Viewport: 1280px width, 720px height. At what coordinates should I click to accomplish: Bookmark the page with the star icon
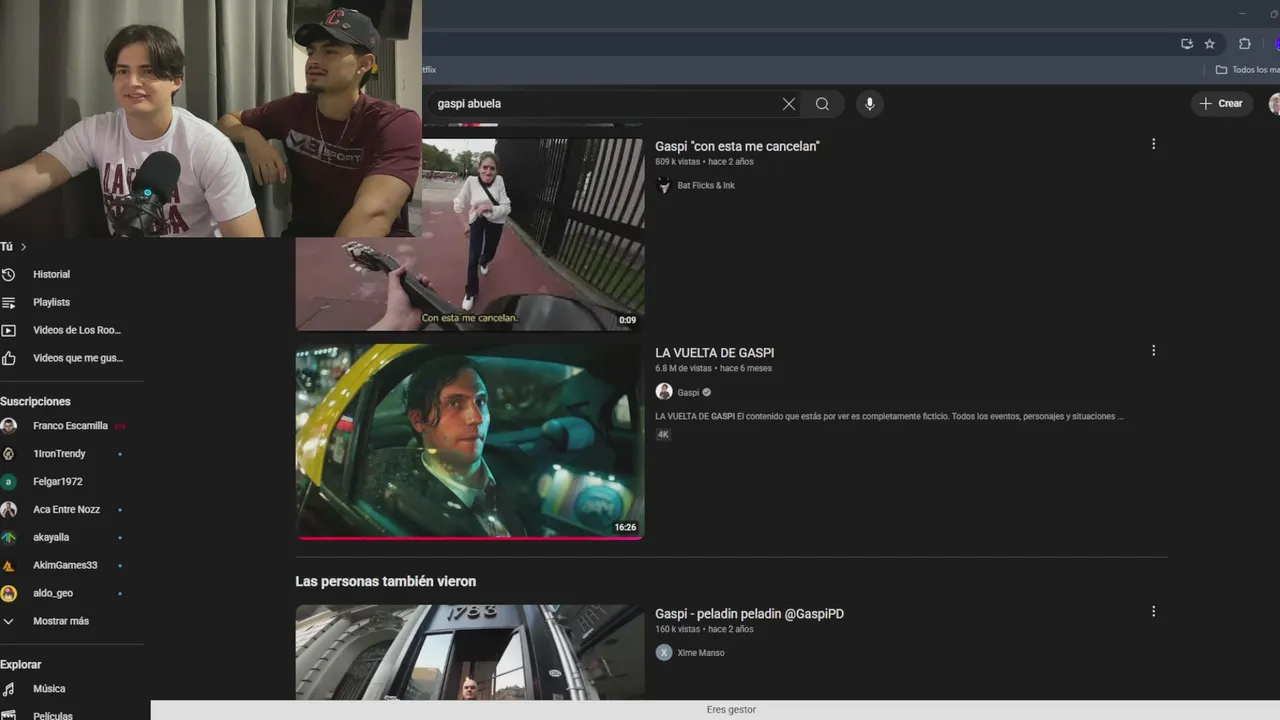coord(1210,44)
